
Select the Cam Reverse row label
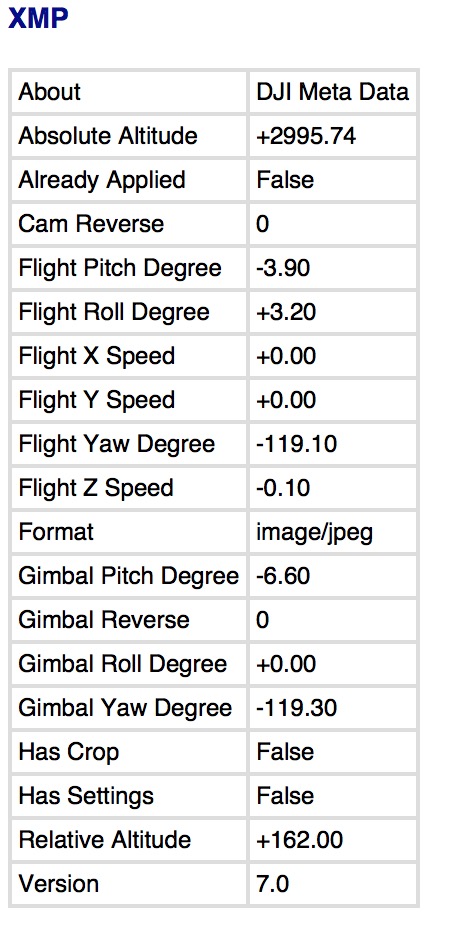tap(91, 224)
